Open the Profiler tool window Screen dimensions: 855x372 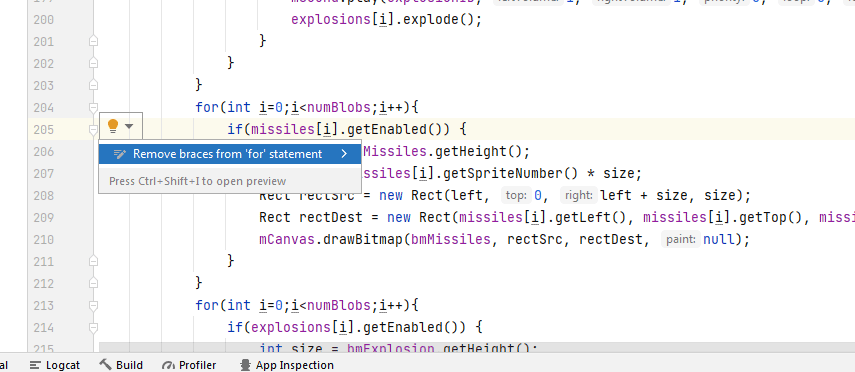189,365
